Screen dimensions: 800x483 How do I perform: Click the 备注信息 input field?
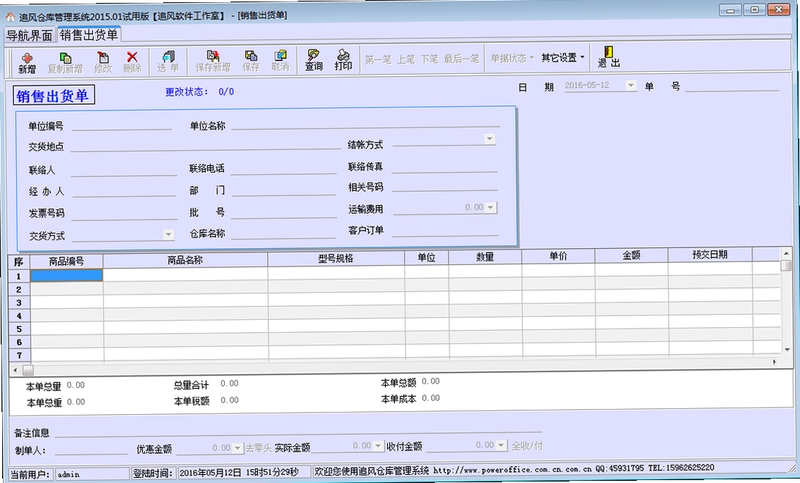pyautogui.click(x=298, y=432)
